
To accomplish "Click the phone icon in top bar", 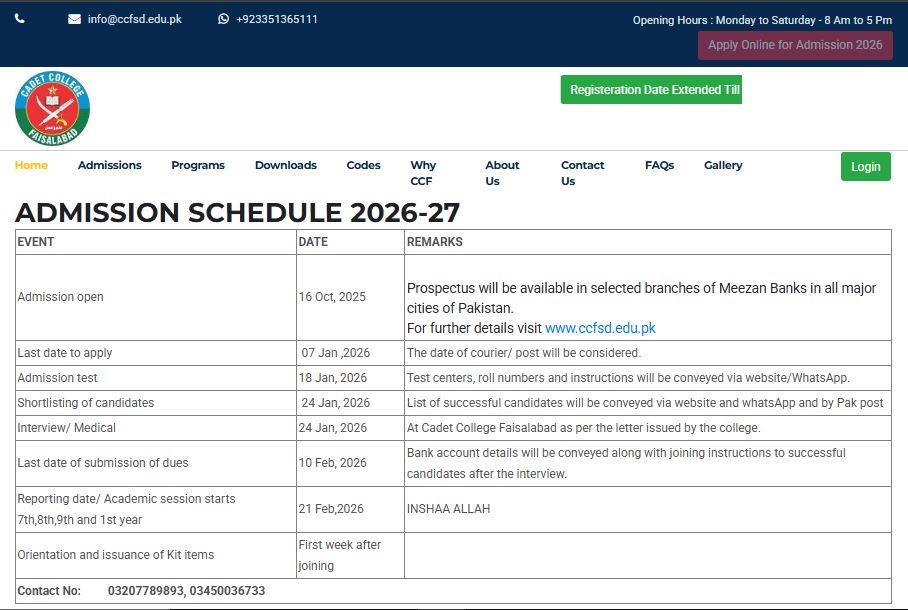I will click(x=20, y=19).
